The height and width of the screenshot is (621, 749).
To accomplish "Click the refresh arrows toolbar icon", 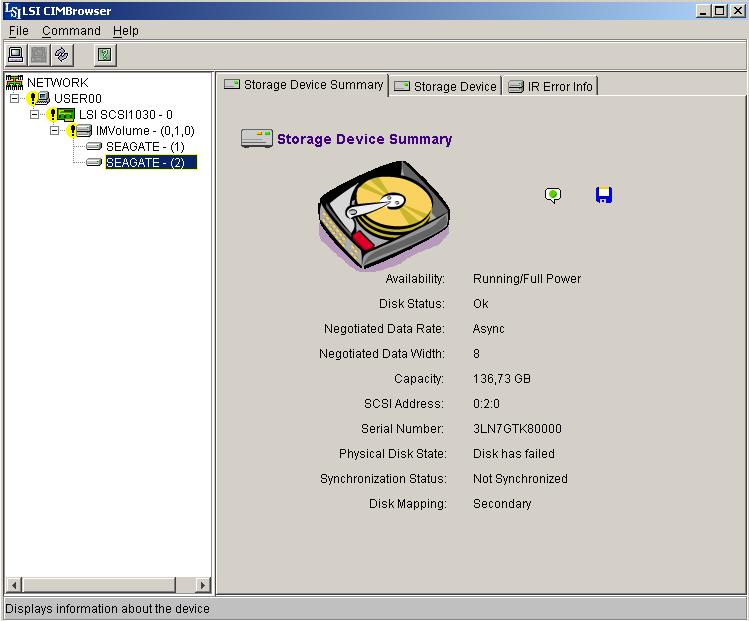I will pyautogui.click(x=62, y=55).
